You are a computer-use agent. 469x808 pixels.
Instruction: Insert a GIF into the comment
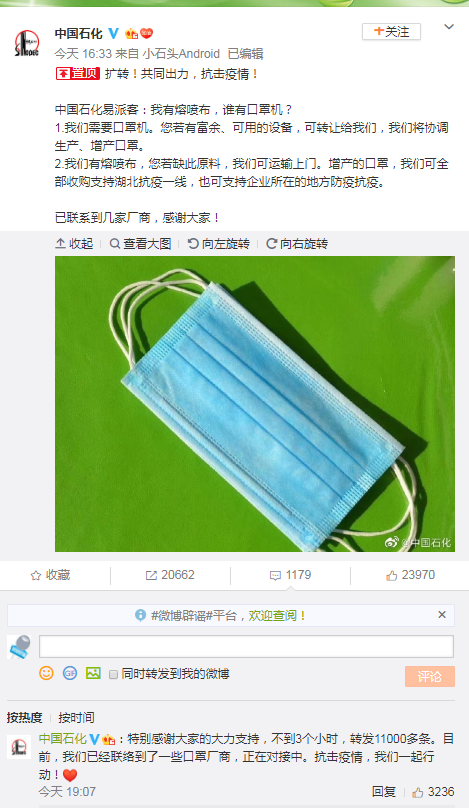[x=70, y=673]
